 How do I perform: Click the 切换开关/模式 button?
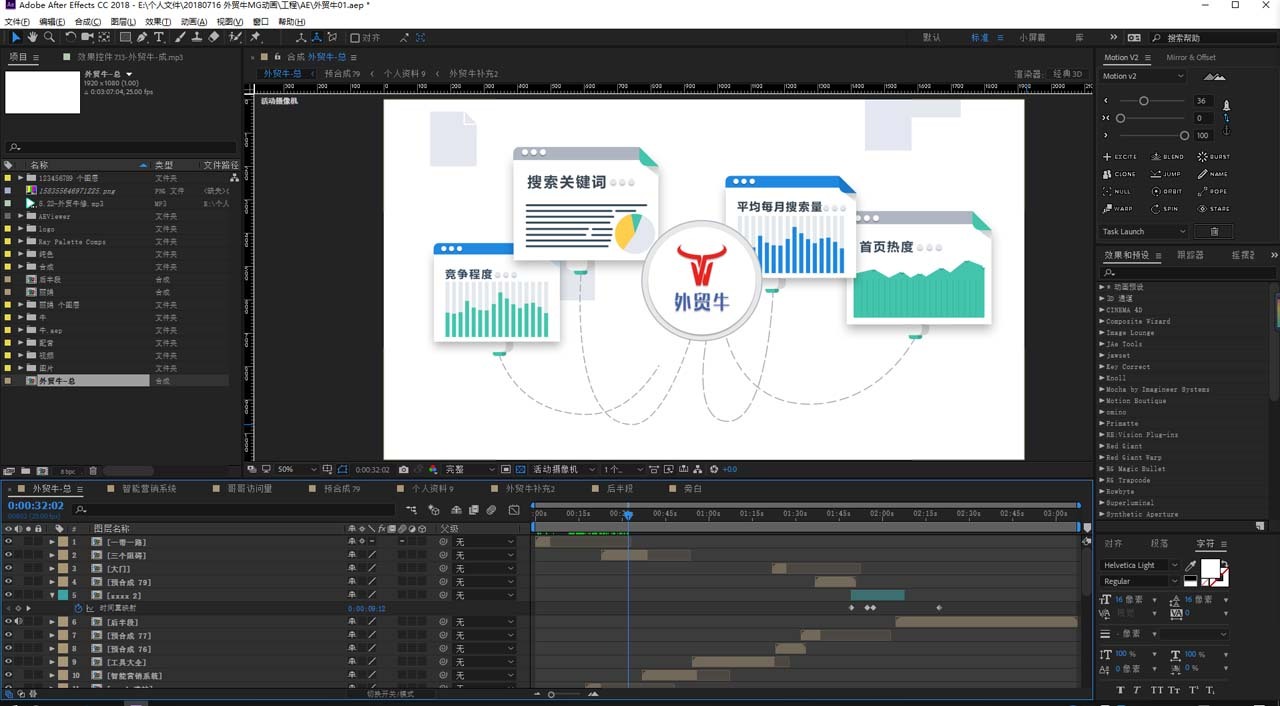pyautogui.click(x=390, y=693)
